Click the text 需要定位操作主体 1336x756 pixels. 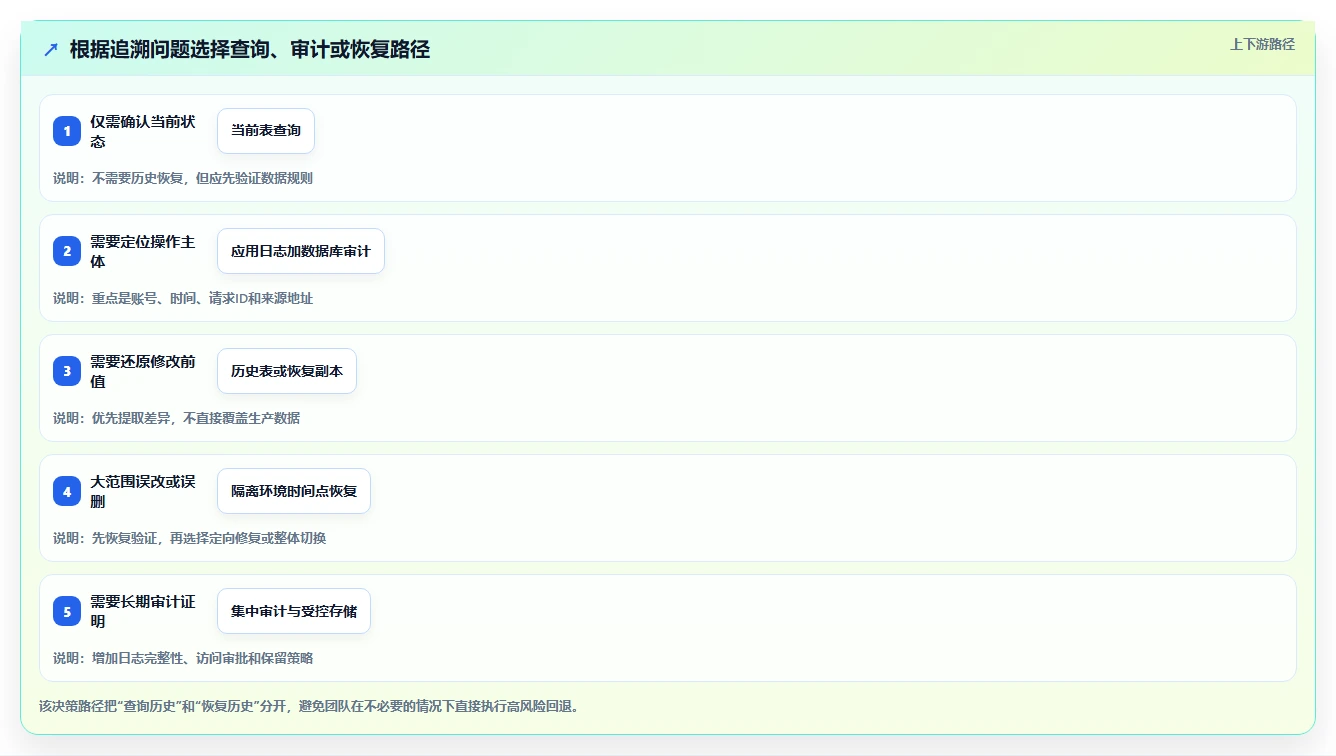click(143, 251)
